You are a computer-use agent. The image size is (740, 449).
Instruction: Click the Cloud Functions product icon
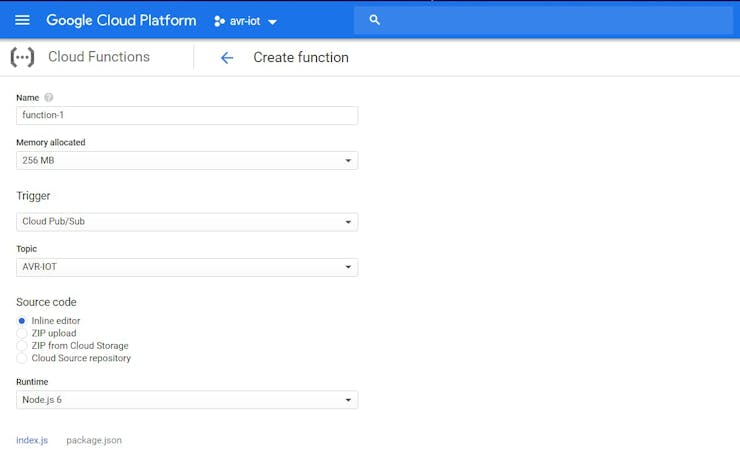pos(22,57)
